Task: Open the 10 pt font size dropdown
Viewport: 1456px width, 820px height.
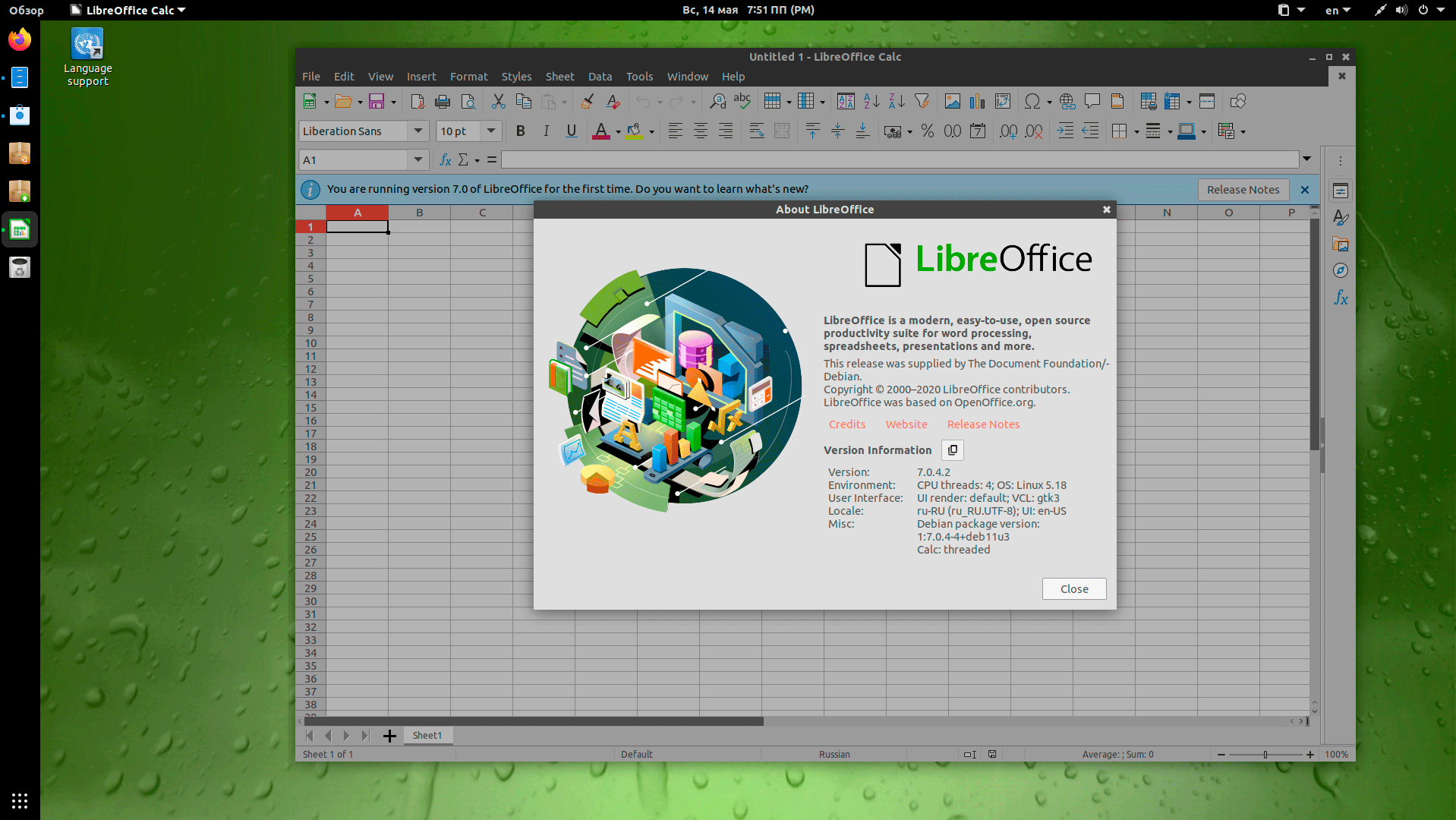Action: [x=491, y=131]
